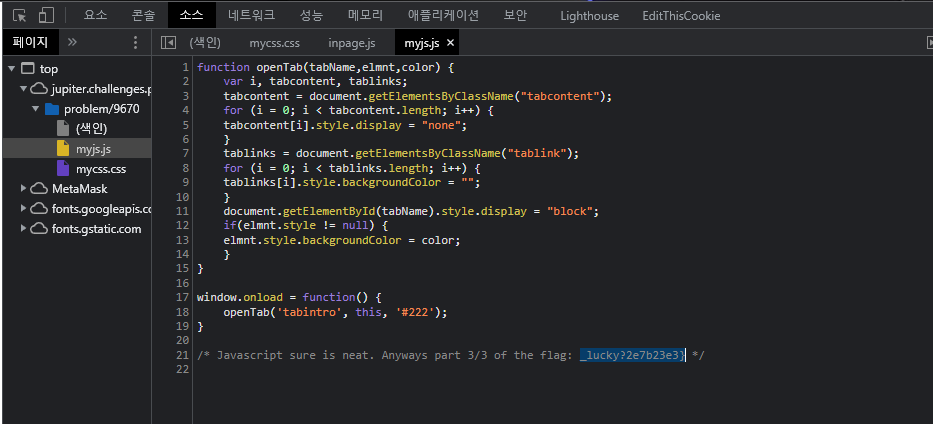The height and width of the screenshot is (424, 933).
Task: Set breakpoint on line number 1
Action: click(x=186, y=67)
